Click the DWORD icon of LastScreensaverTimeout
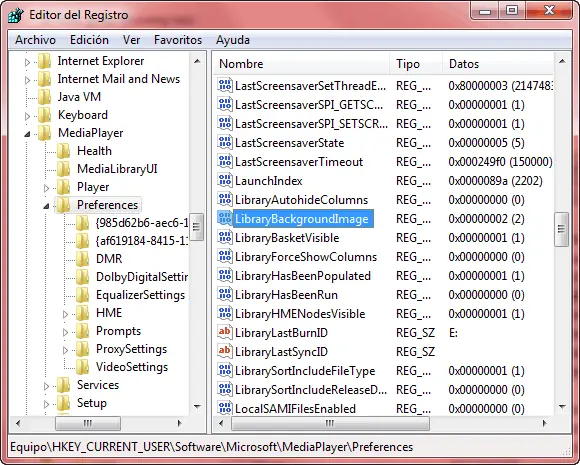Screen dimensions: 580x465 click(x=225, y=161)
